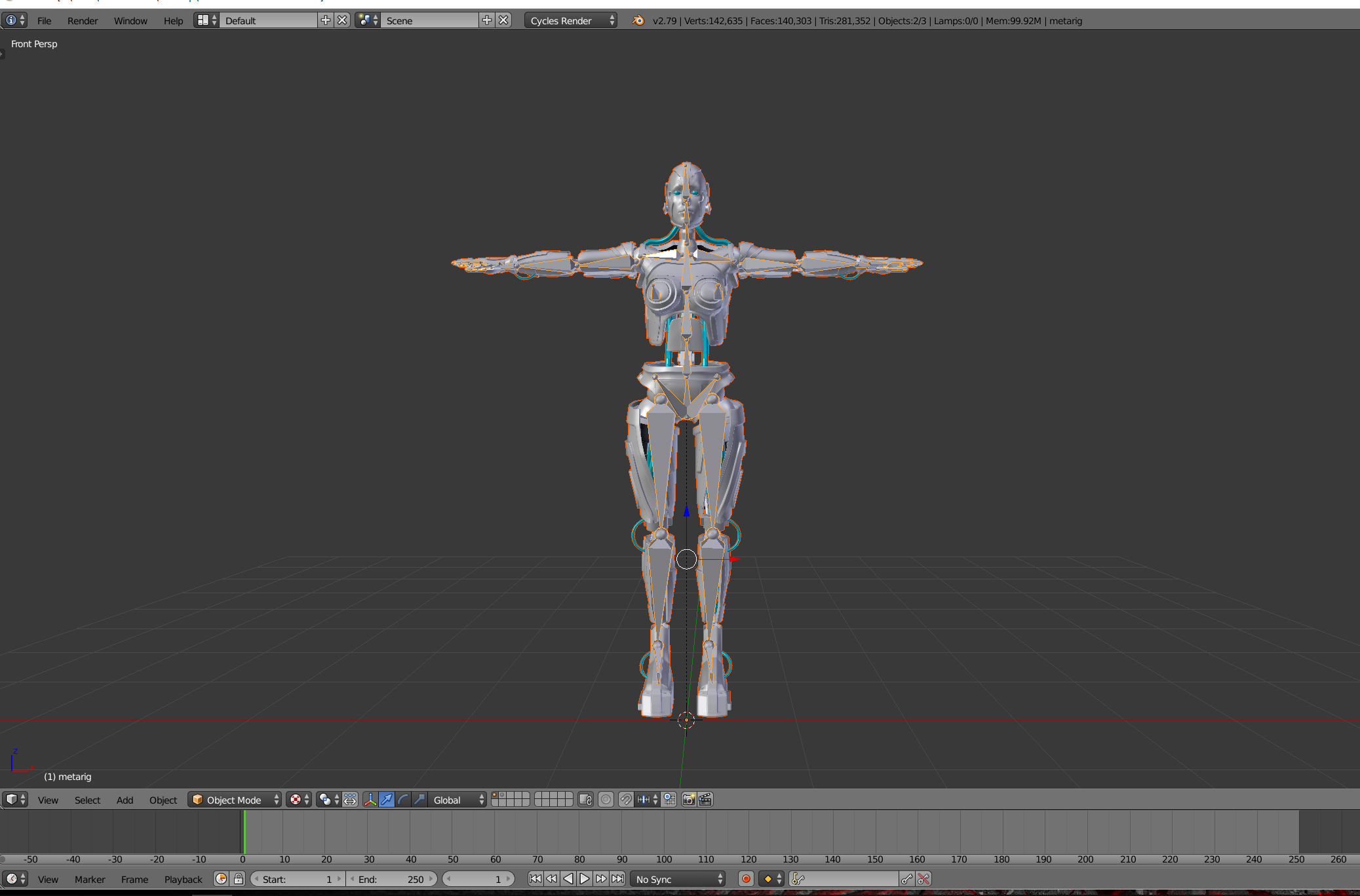Open the Info editor type selector

(x=15, y=20)
